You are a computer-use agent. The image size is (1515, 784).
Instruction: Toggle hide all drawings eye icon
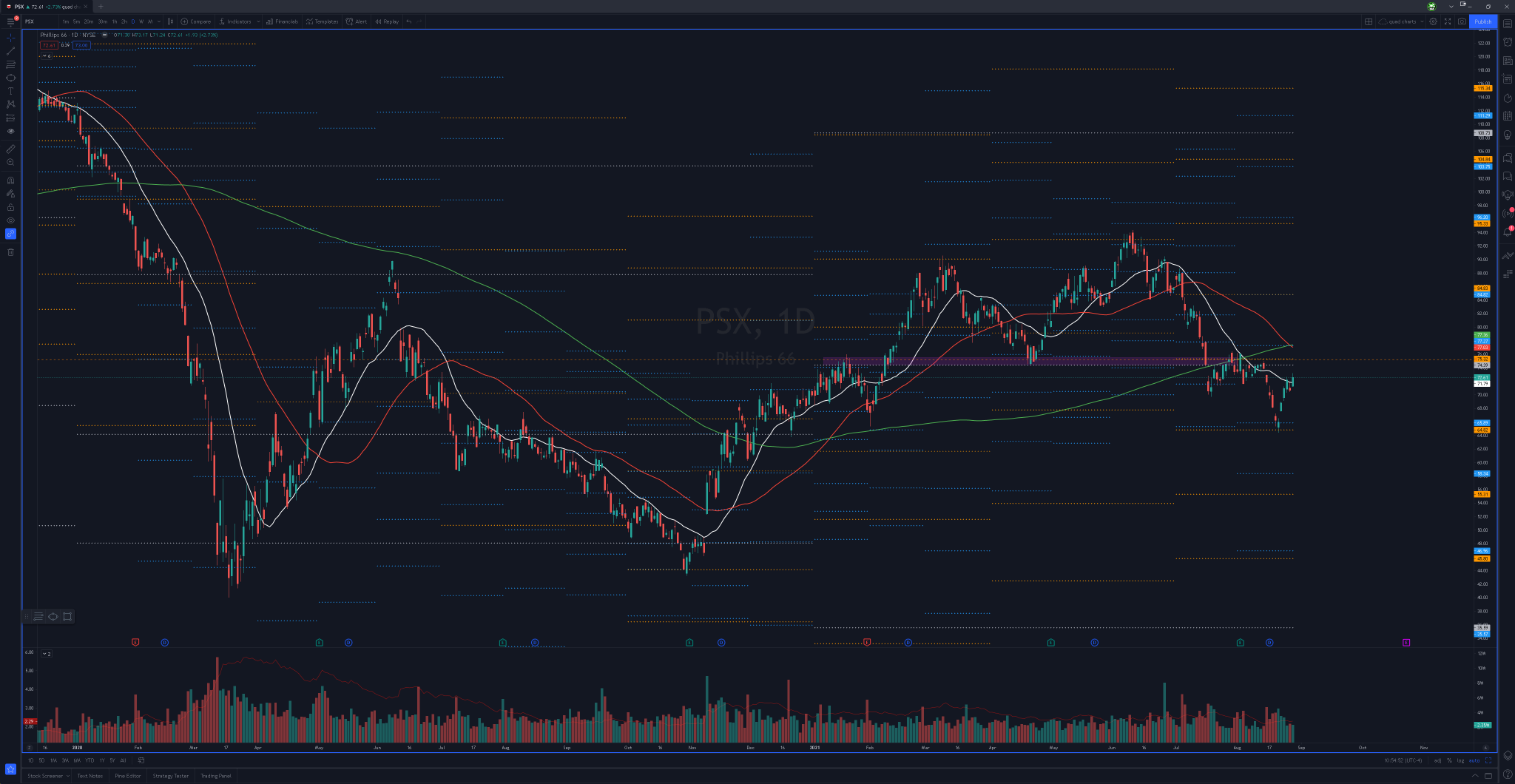pos(10,220)
